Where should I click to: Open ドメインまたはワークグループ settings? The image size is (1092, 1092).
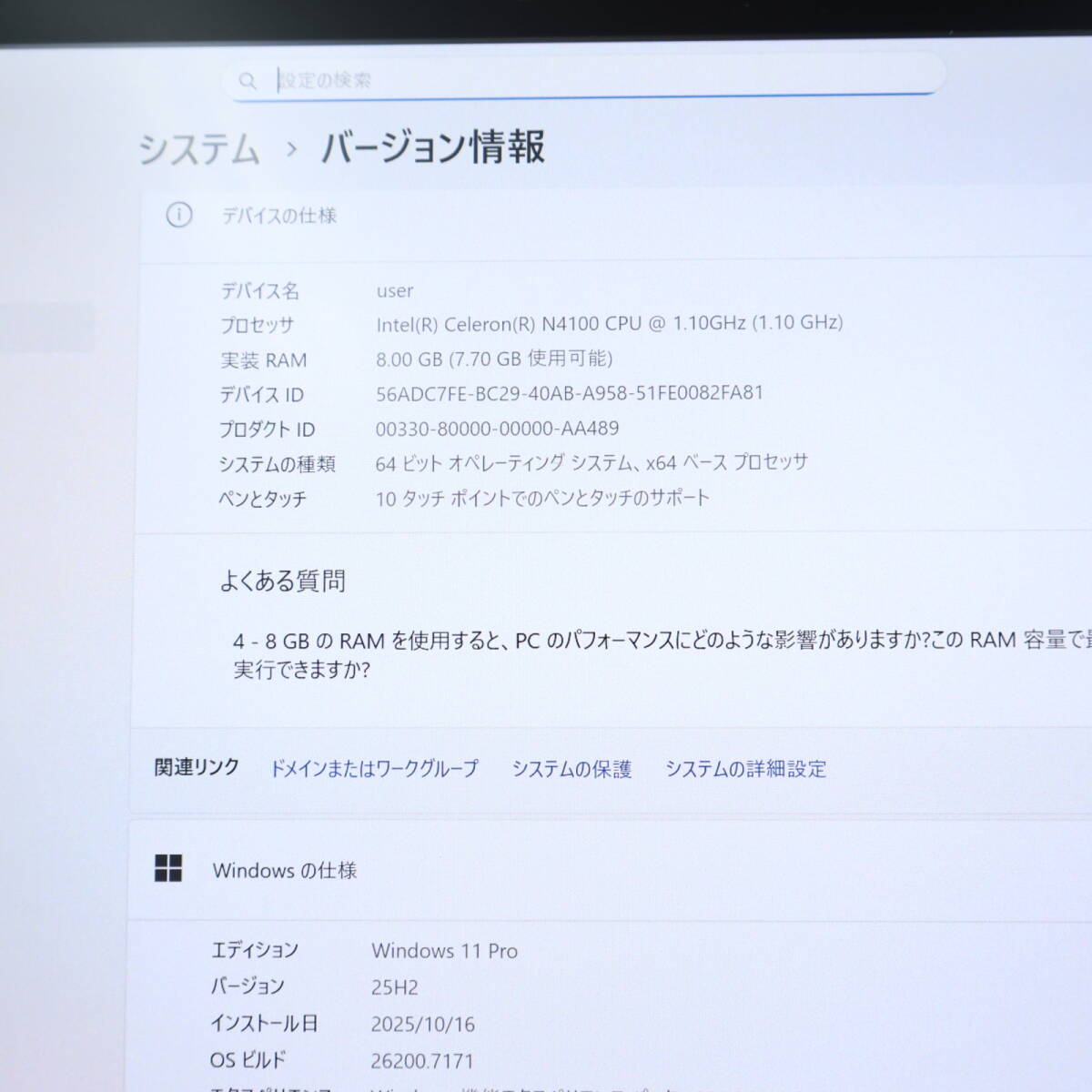(x=375, y=768)
